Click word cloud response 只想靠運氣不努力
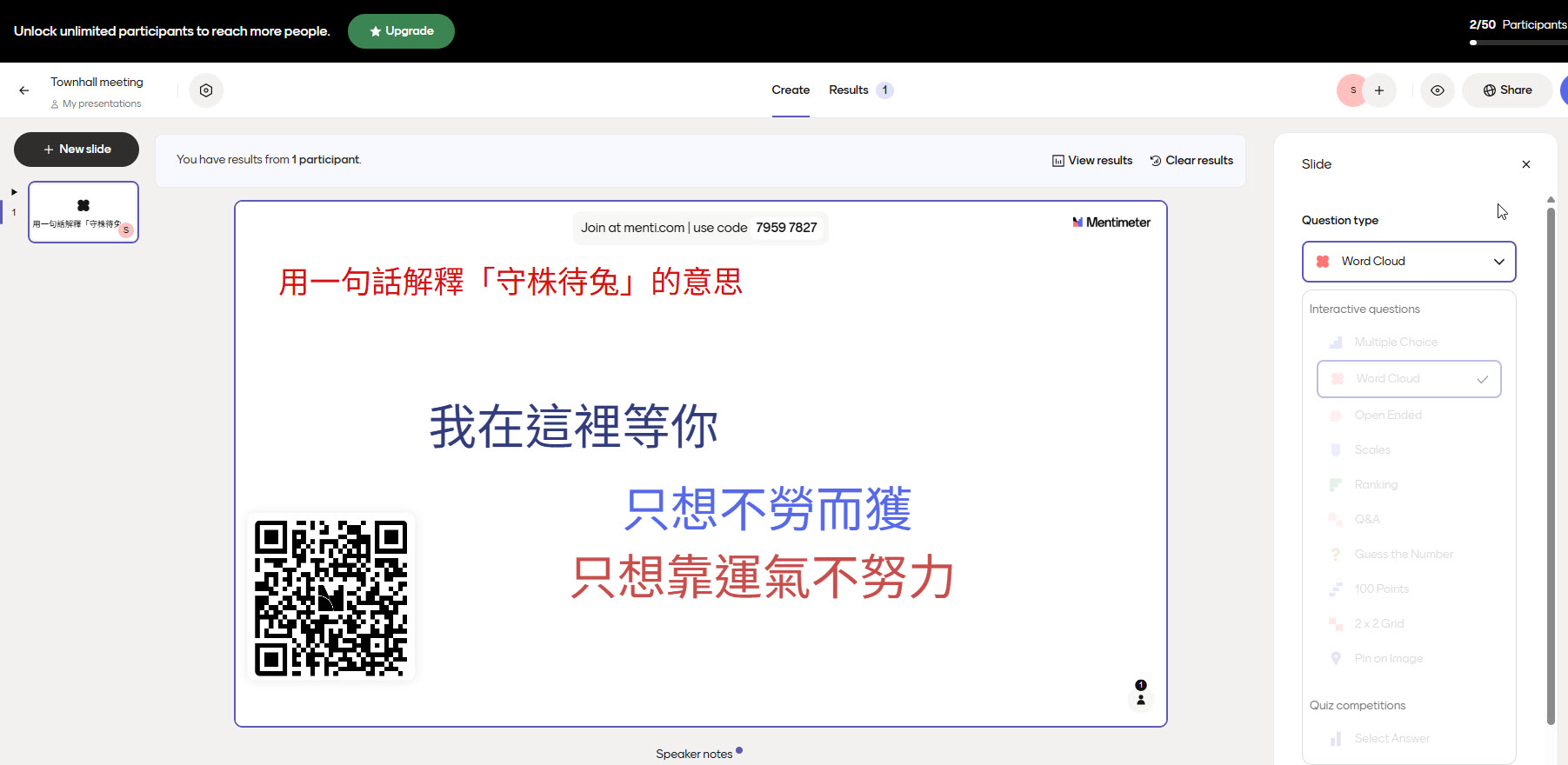This screenshot has height=765, width=1568. 763,578
